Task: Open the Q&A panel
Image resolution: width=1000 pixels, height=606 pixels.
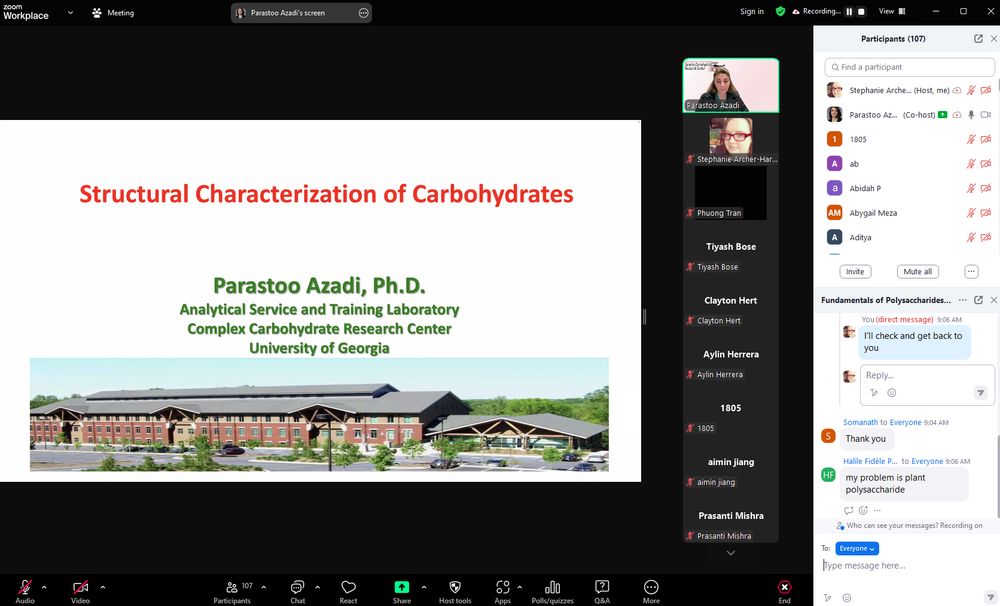Action: point(602,588)
